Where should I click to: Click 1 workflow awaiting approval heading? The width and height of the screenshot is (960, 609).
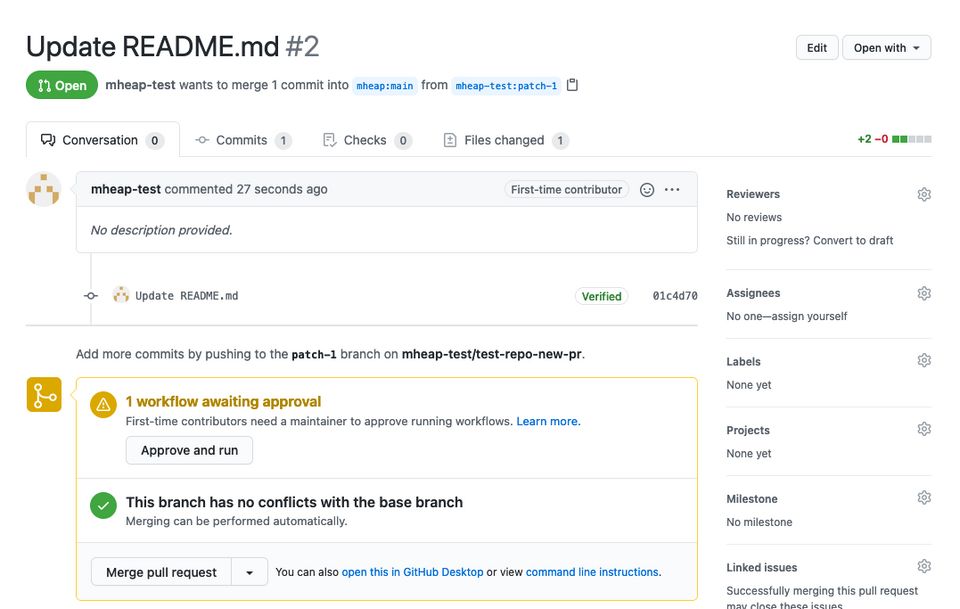223,402
